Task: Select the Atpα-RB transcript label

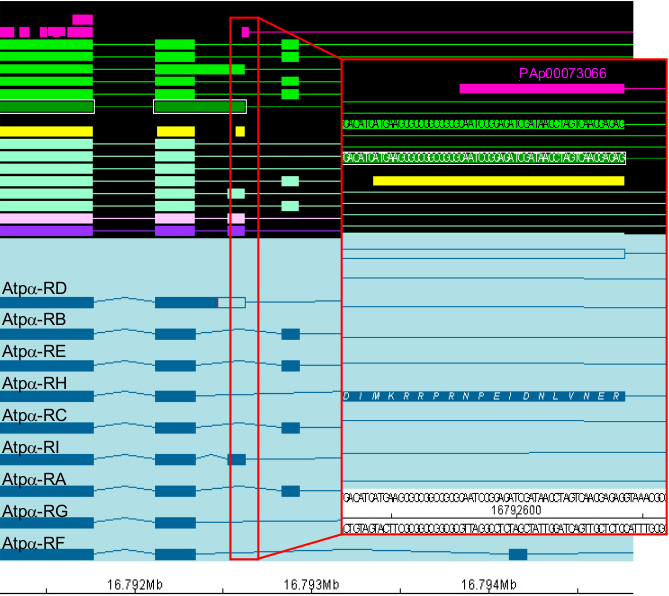Action: tap(34, 320)
